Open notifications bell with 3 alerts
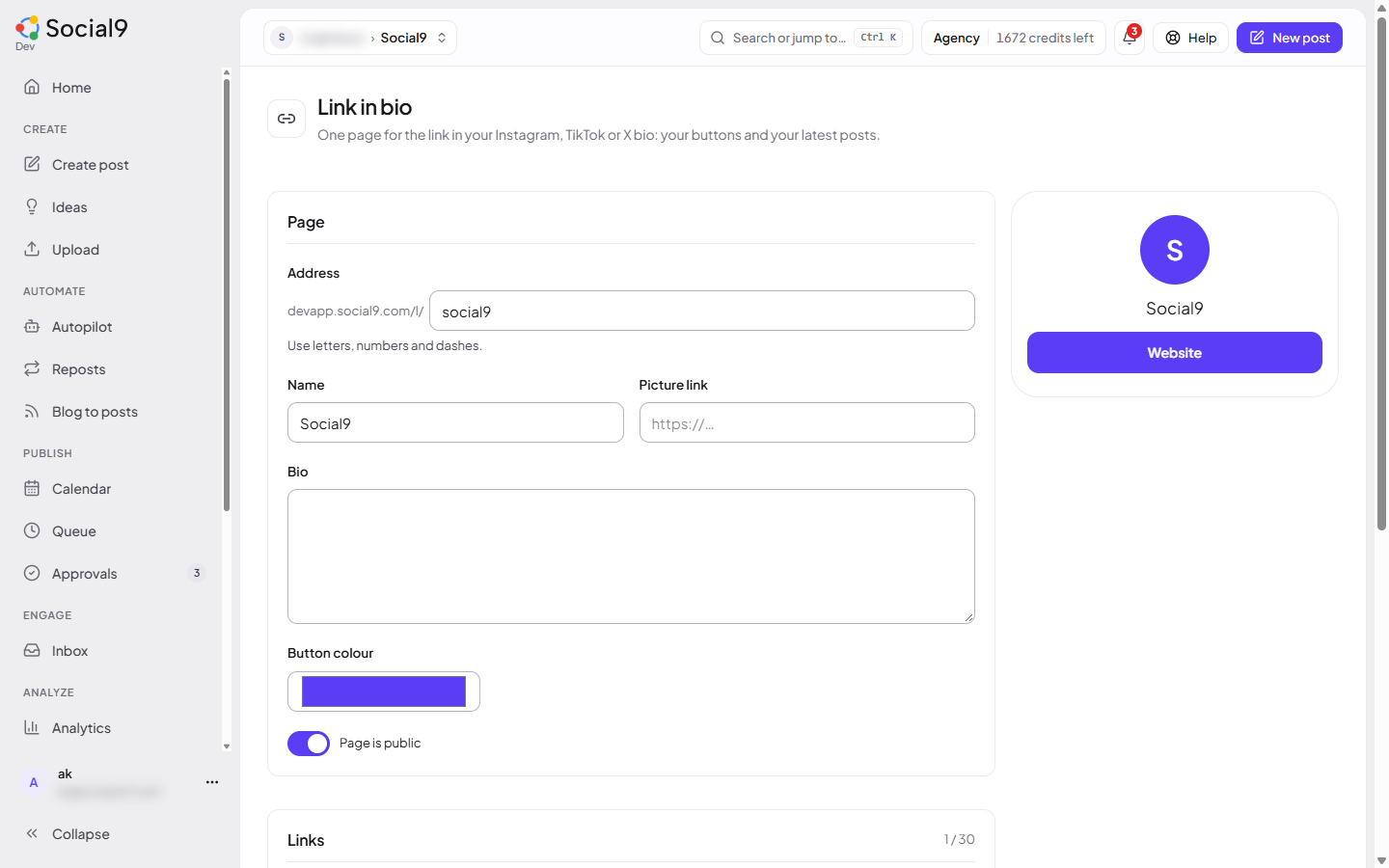The height and width of the screenshot is (868, 1389). point(1130,38)
